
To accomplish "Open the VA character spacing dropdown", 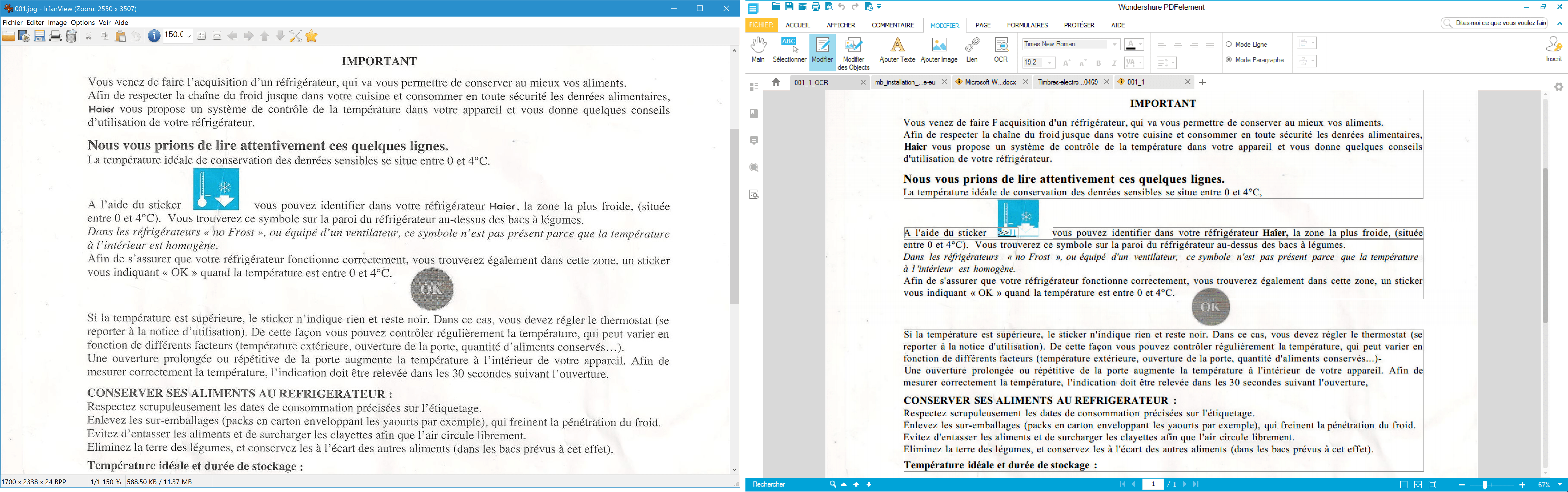I will tap(1141, 63).
